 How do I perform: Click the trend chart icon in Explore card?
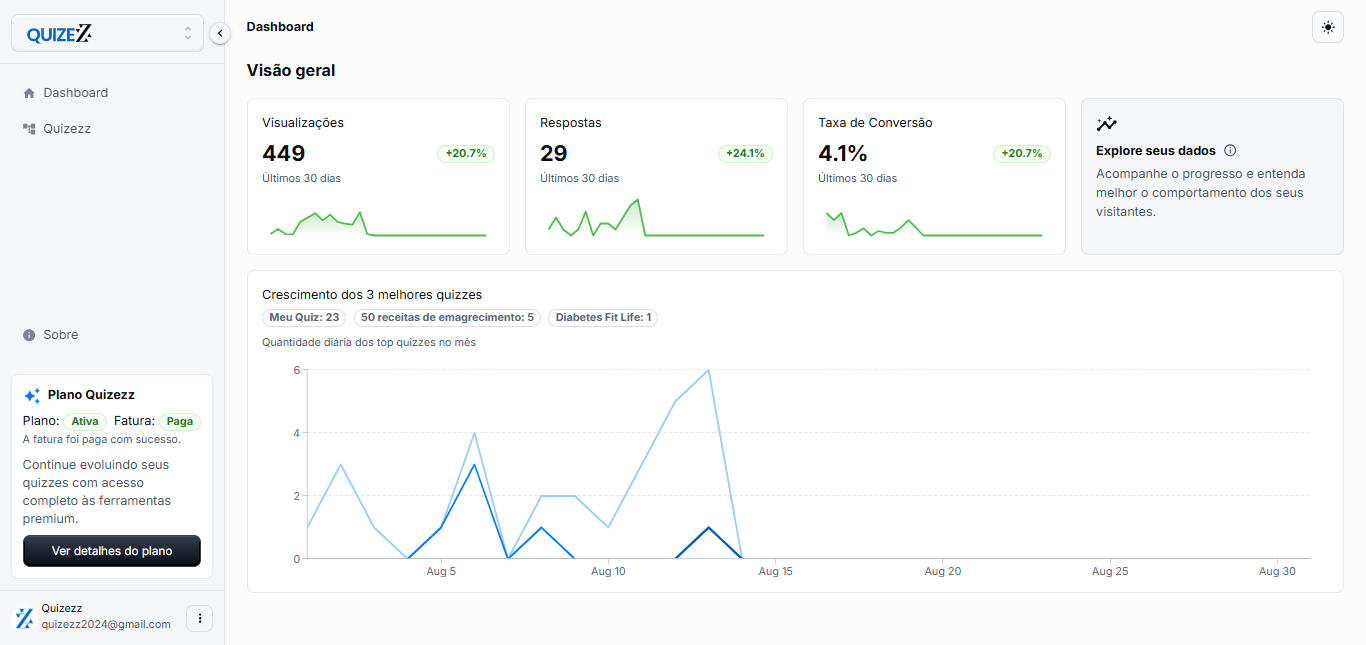(1106, 124)
